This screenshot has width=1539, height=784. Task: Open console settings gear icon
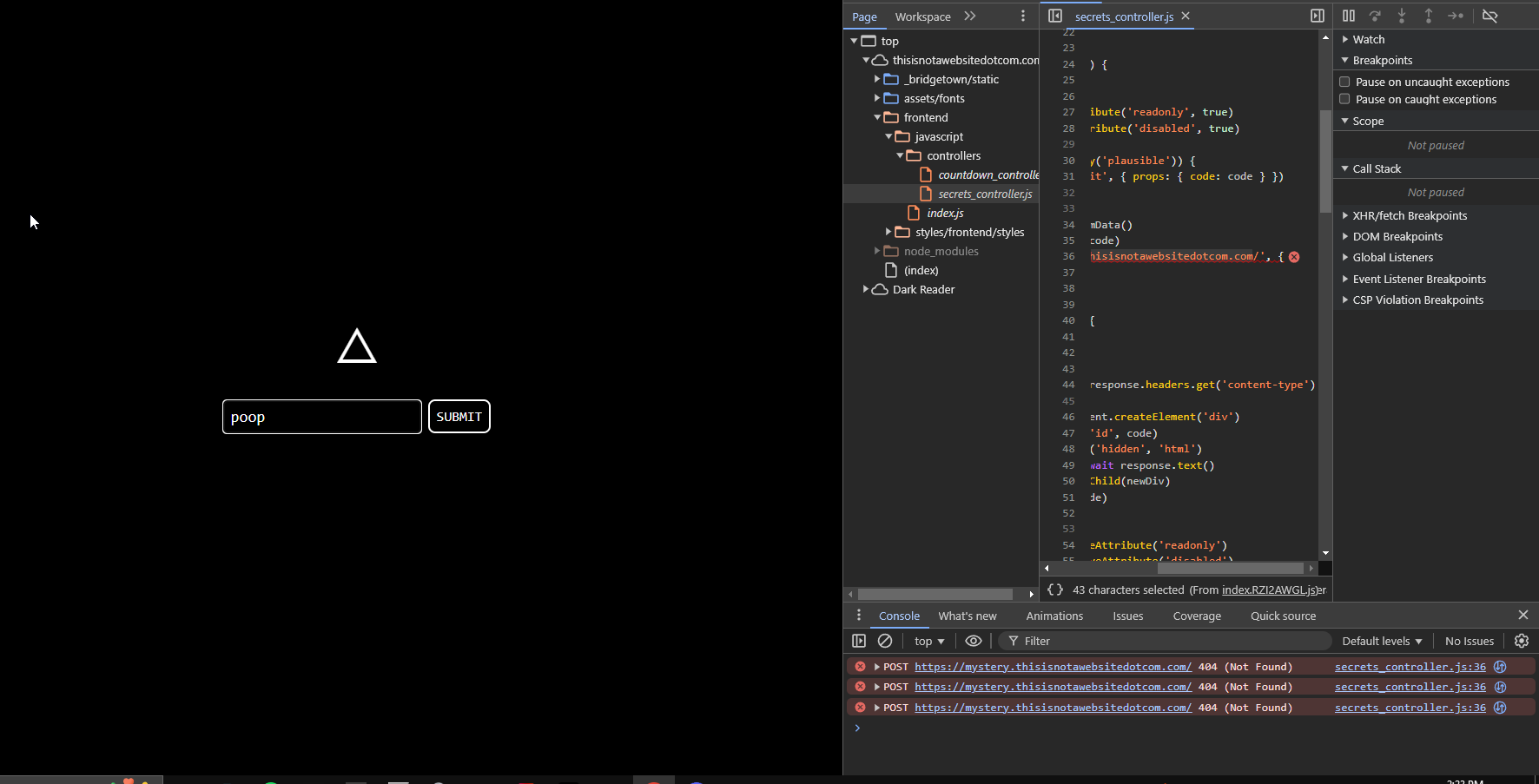[x=1522, y=641]
